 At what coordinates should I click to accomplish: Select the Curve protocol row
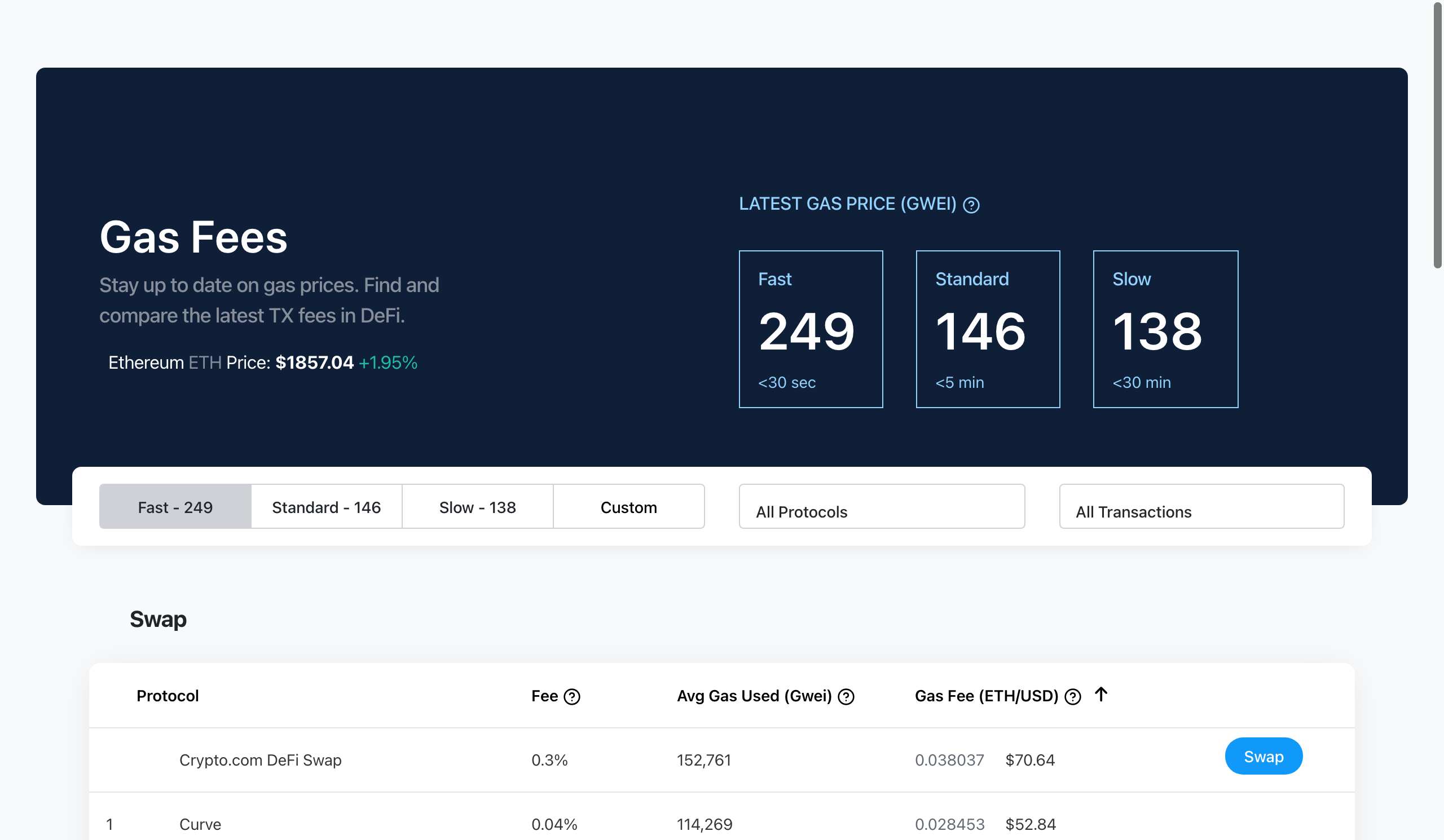click(200, 824)
